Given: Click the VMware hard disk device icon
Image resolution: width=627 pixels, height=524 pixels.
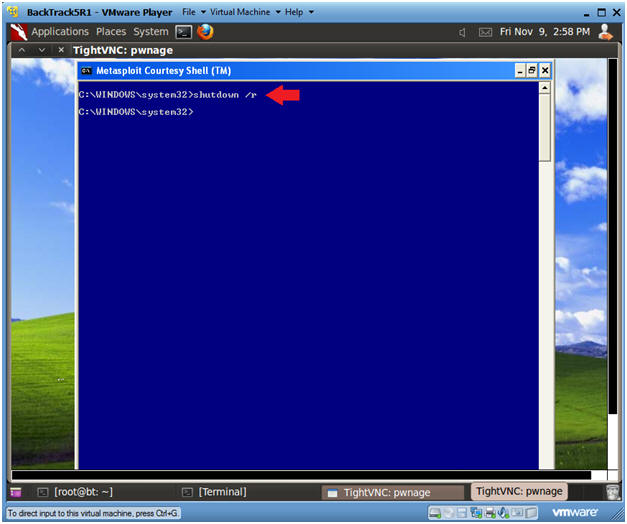Looking at the screenshot, I should [435, 512].
